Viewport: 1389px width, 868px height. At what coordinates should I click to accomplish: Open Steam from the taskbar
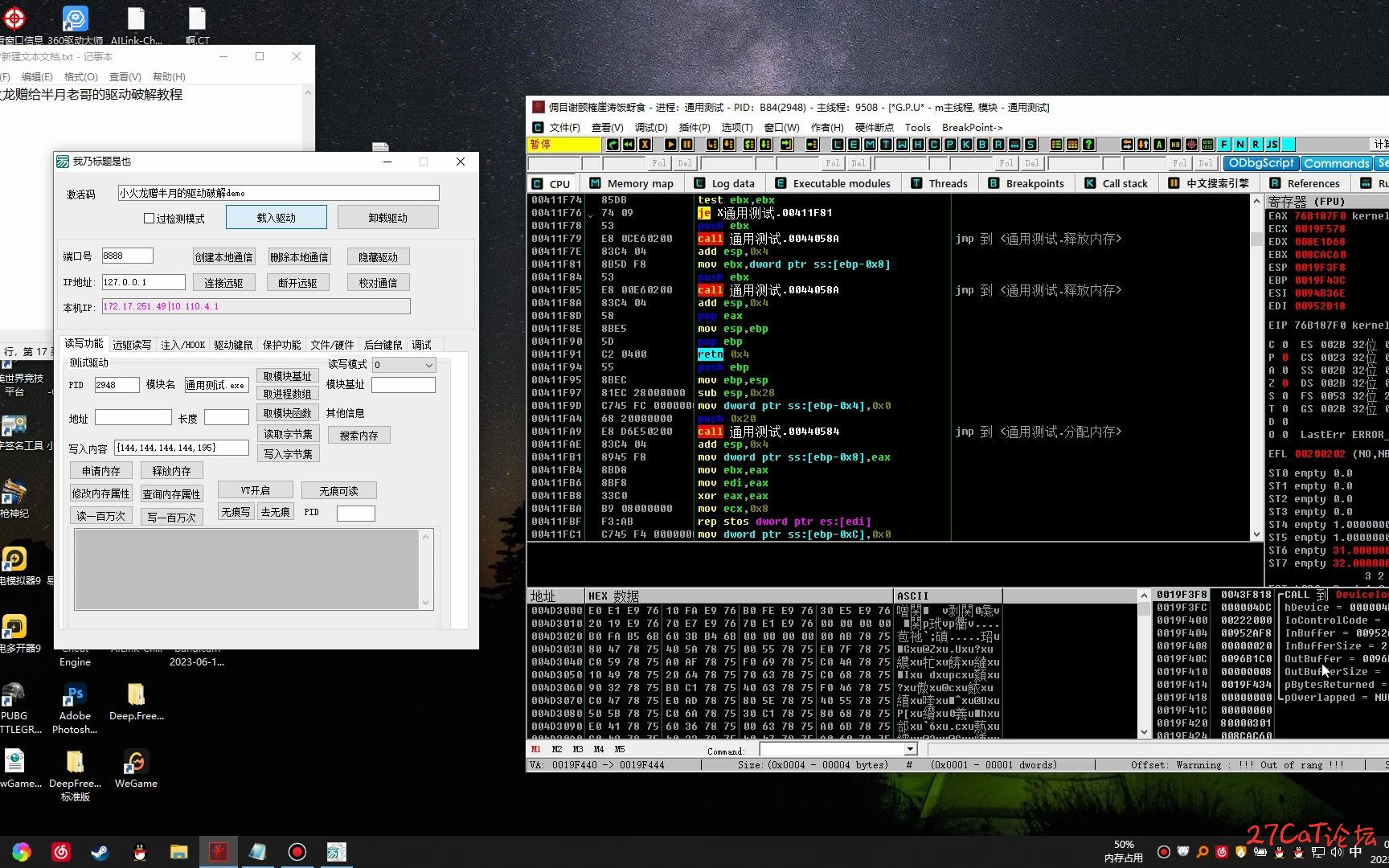coord(100,852)
